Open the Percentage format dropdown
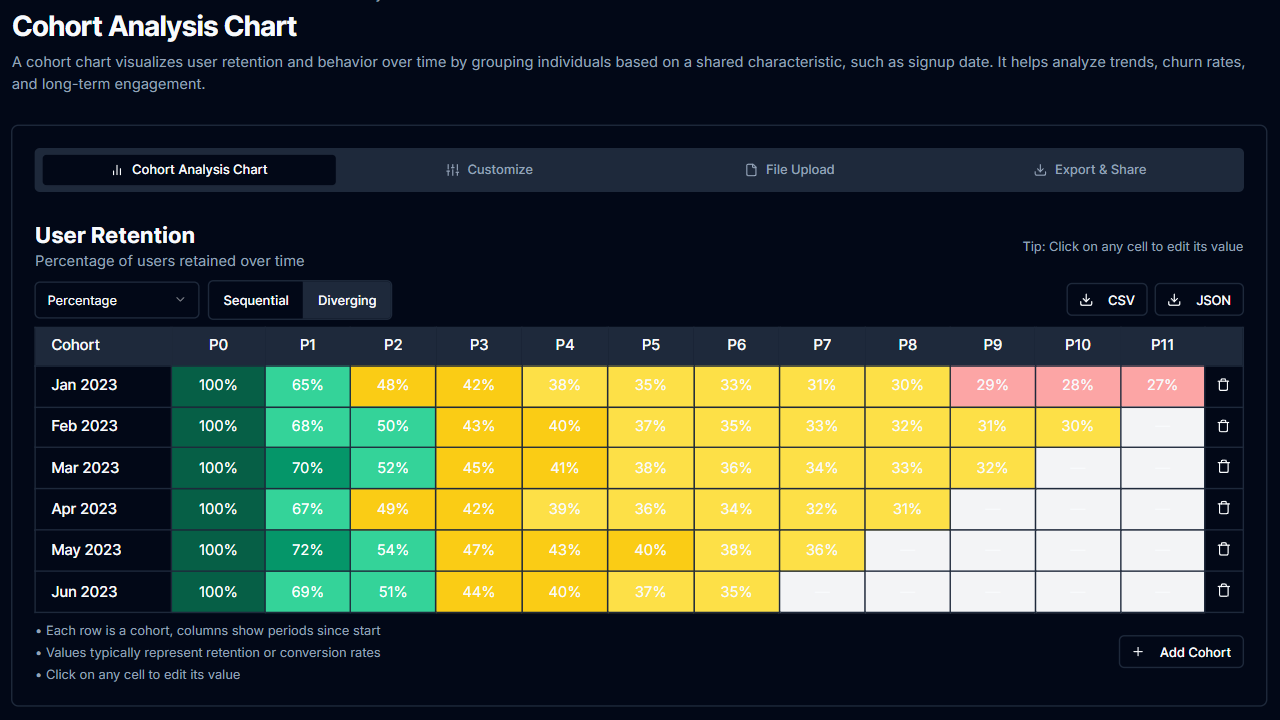This screenshot has height=720, width=1280. 116,300
